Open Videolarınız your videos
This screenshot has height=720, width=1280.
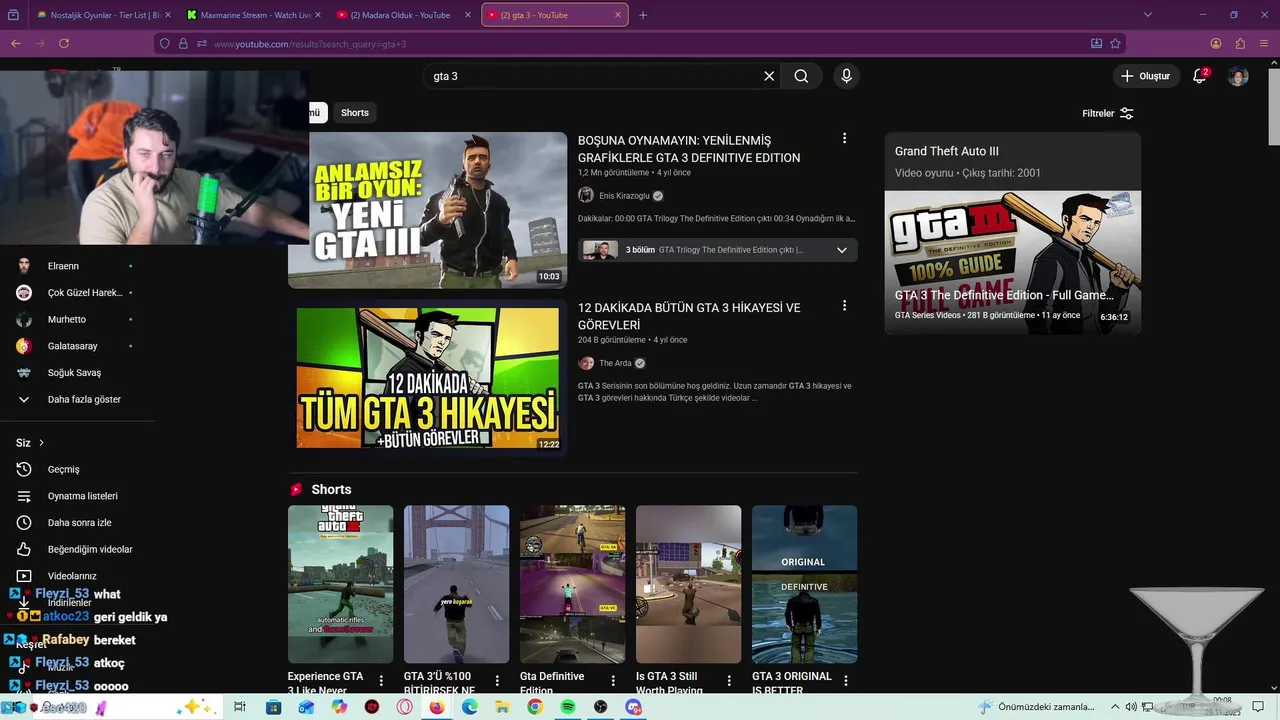(x=72, y=576)
